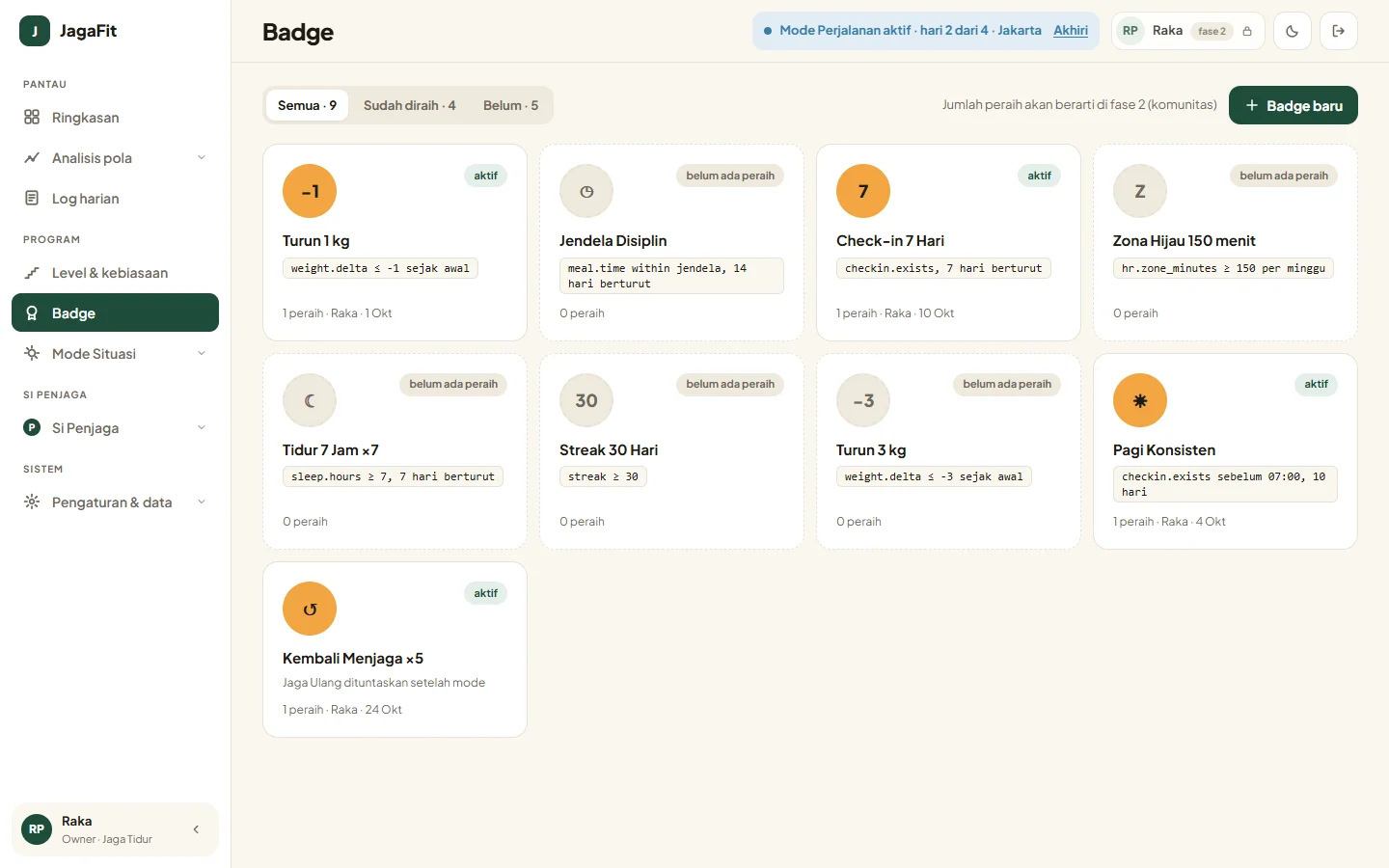Click the Kembali Menjaga refresh badge icon
Viewport: 1389px width, 868px height.
tap(310, 609)
